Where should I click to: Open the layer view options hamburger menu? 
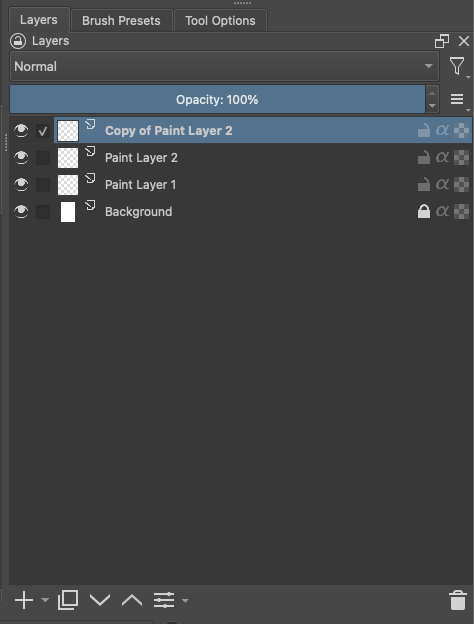point(457,99)
